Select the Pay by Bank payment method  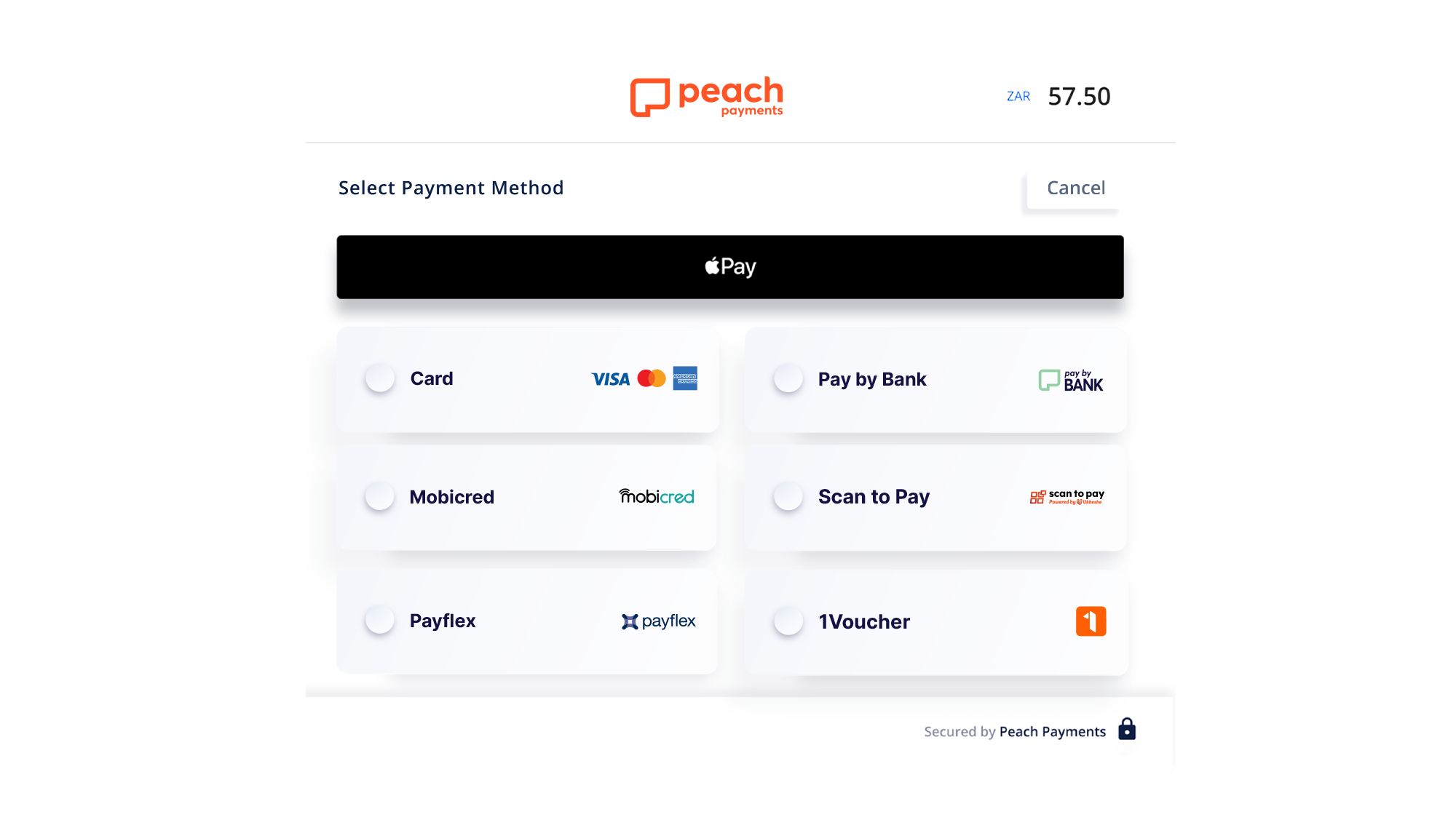(788, 378)
